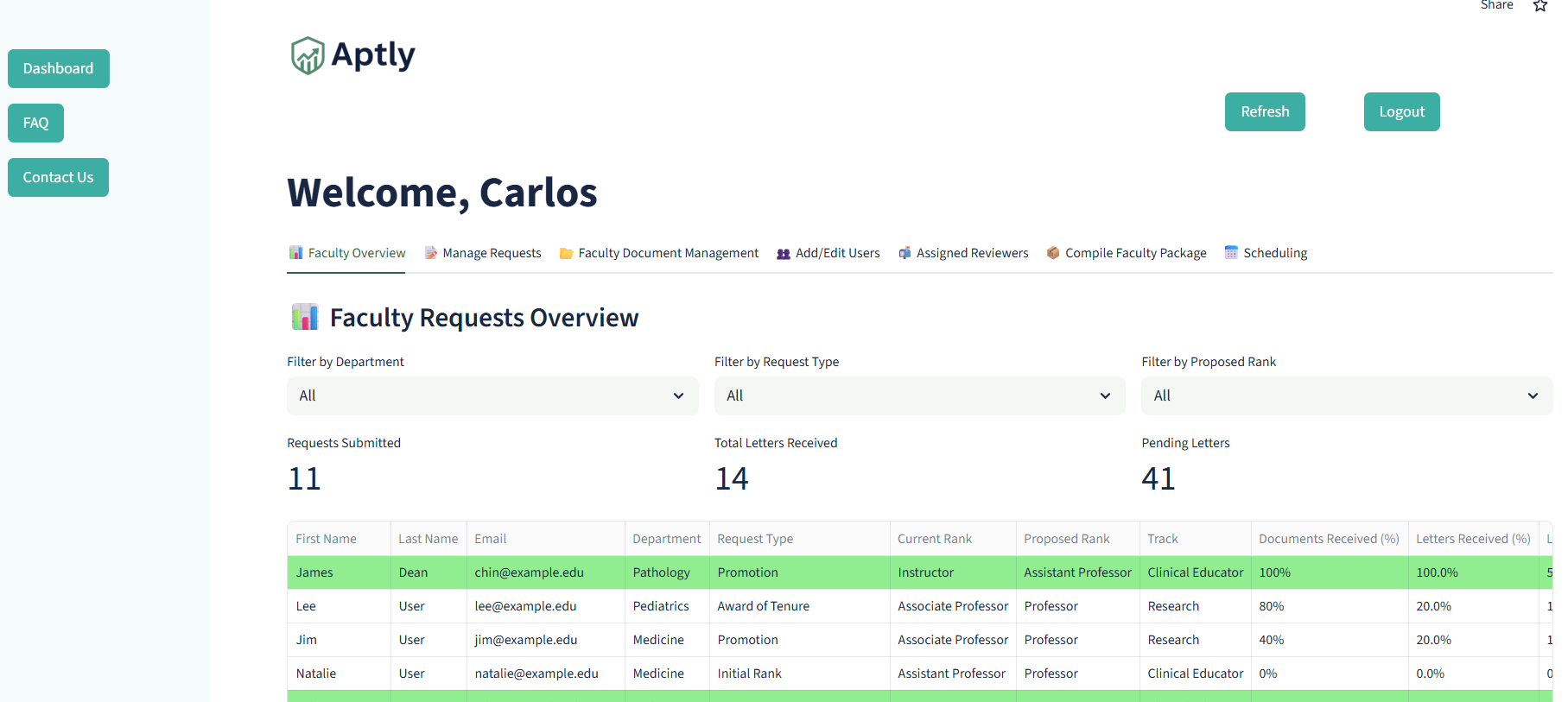
Task: Click the Compile Faculty Package box icon
Action: click(1053, 253)
